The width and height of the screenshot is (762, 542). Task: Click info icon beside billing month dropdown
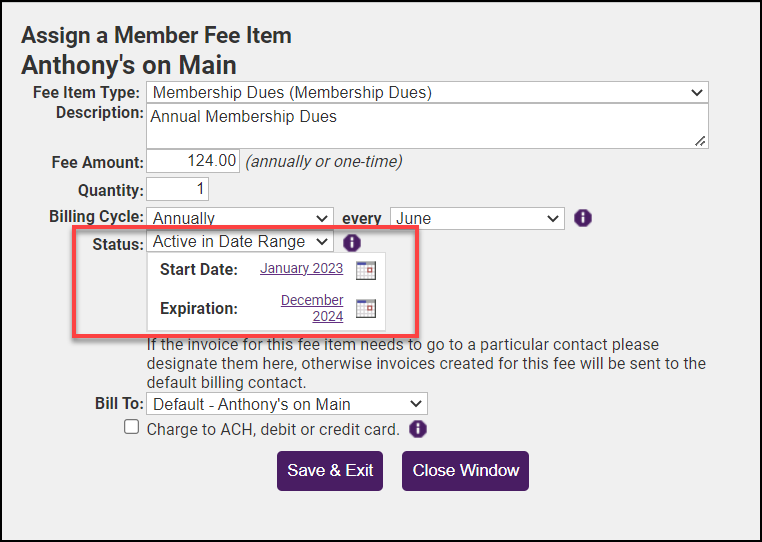[584, 217]
